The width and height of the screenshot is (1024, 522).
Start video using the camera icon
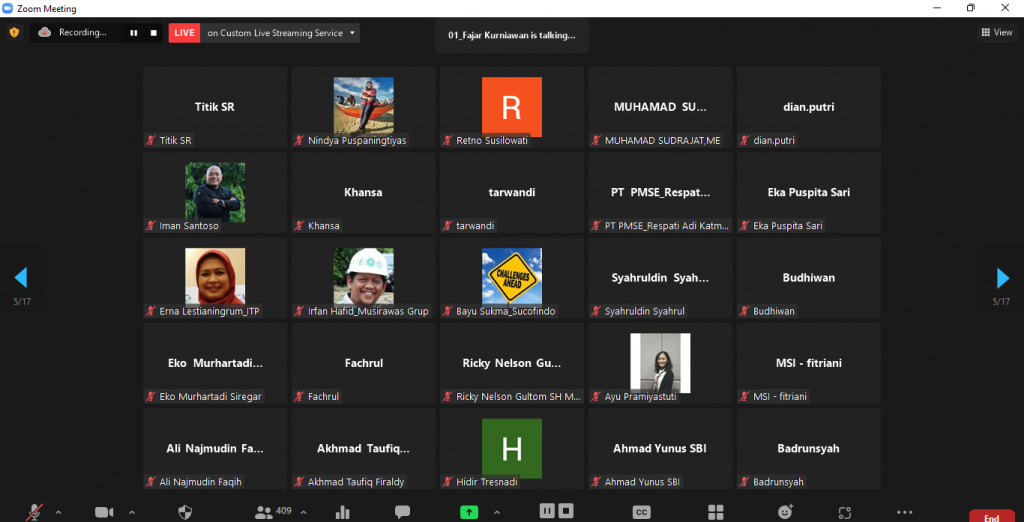104,512
